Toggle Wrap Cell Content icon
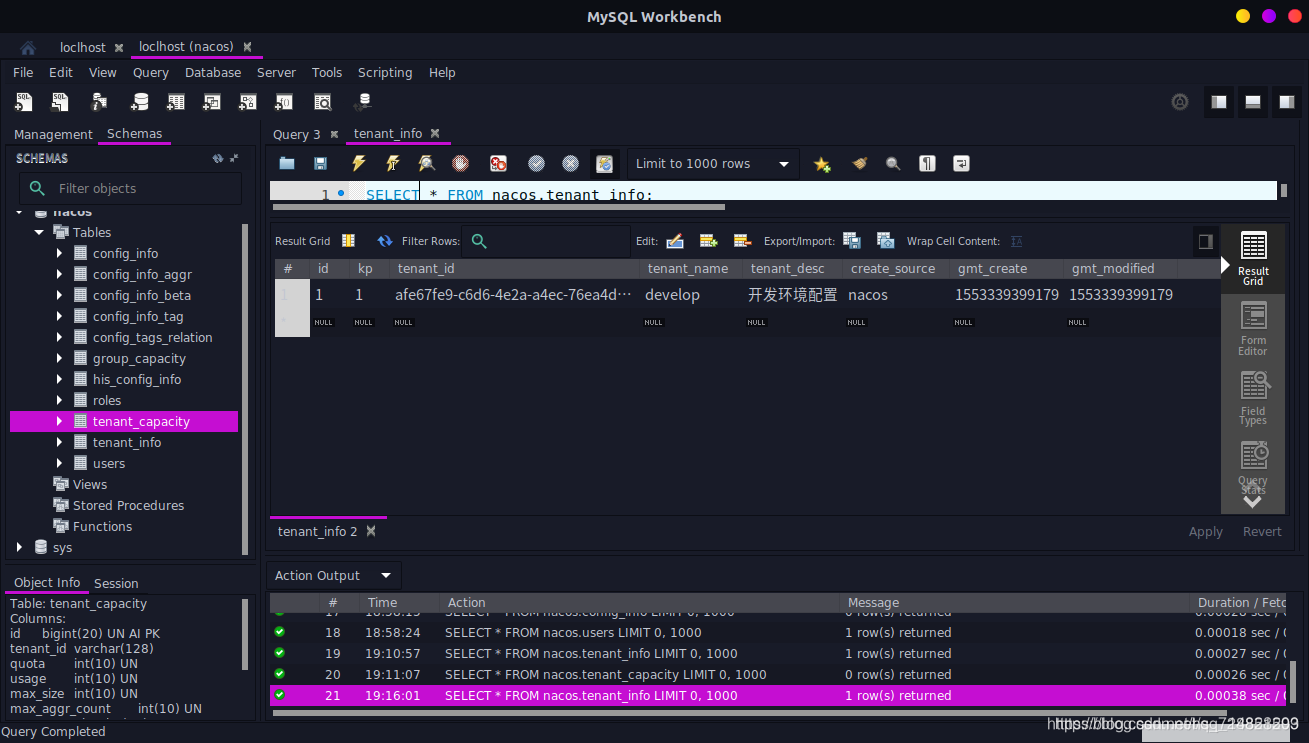 point(1017,241)
